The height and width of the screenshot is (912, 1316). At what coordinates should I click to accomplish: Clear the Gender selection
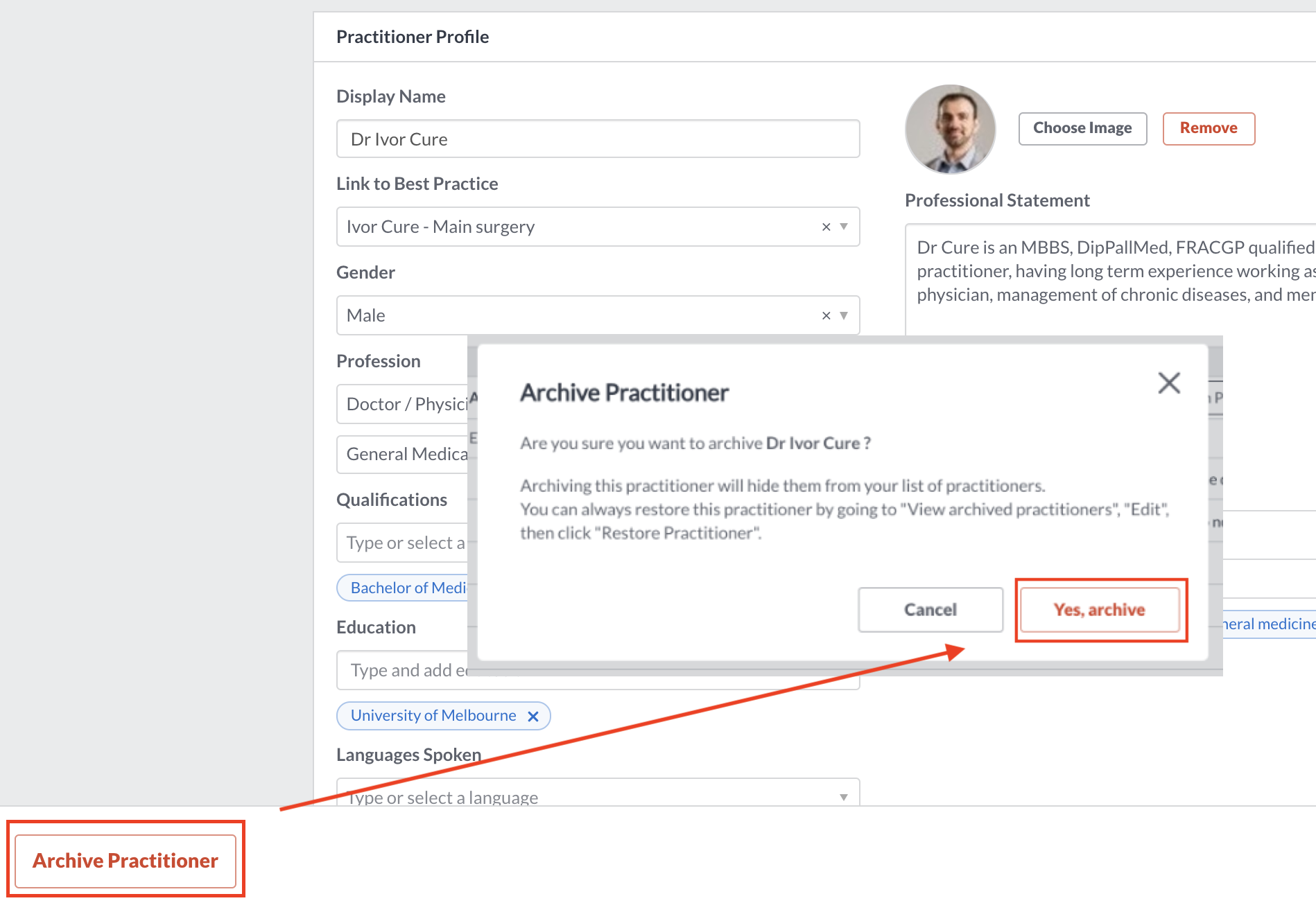point(826,315)
